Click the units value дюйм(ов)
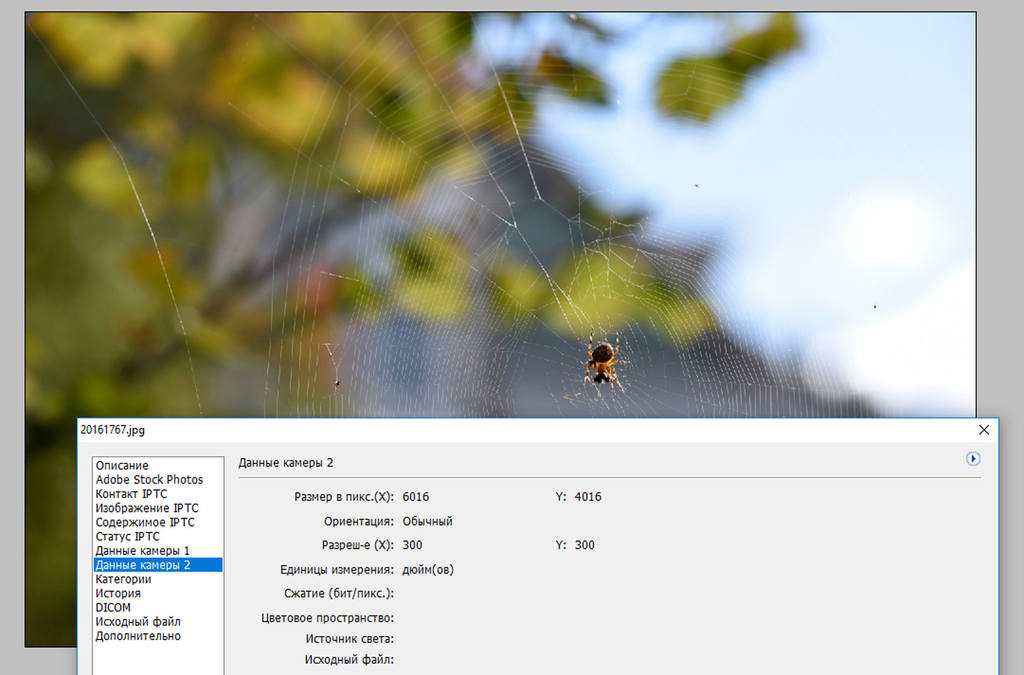Viewport: 1024px width, 675px height. [x=428, y=570]
